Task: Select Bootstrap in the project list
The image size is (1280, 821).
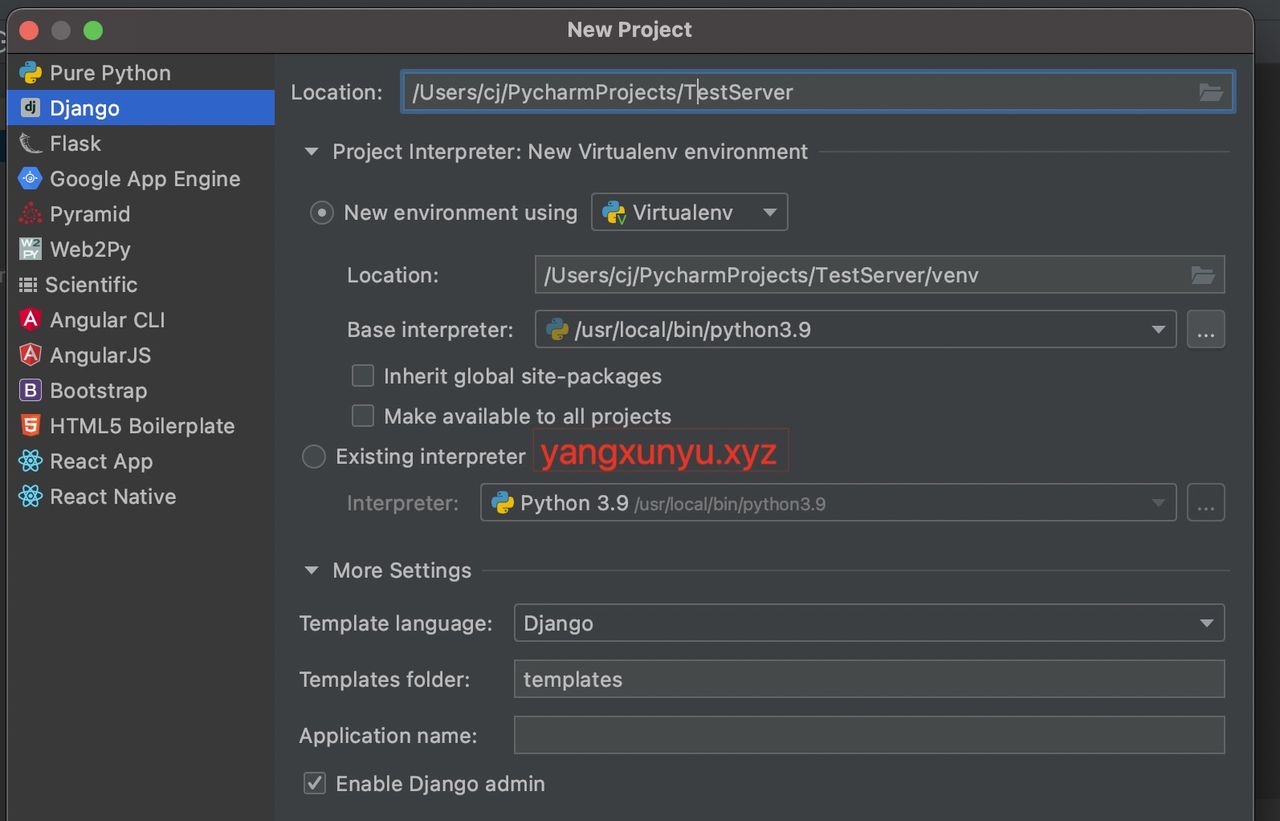Action: pyautogui.click(x=98, y=391)
